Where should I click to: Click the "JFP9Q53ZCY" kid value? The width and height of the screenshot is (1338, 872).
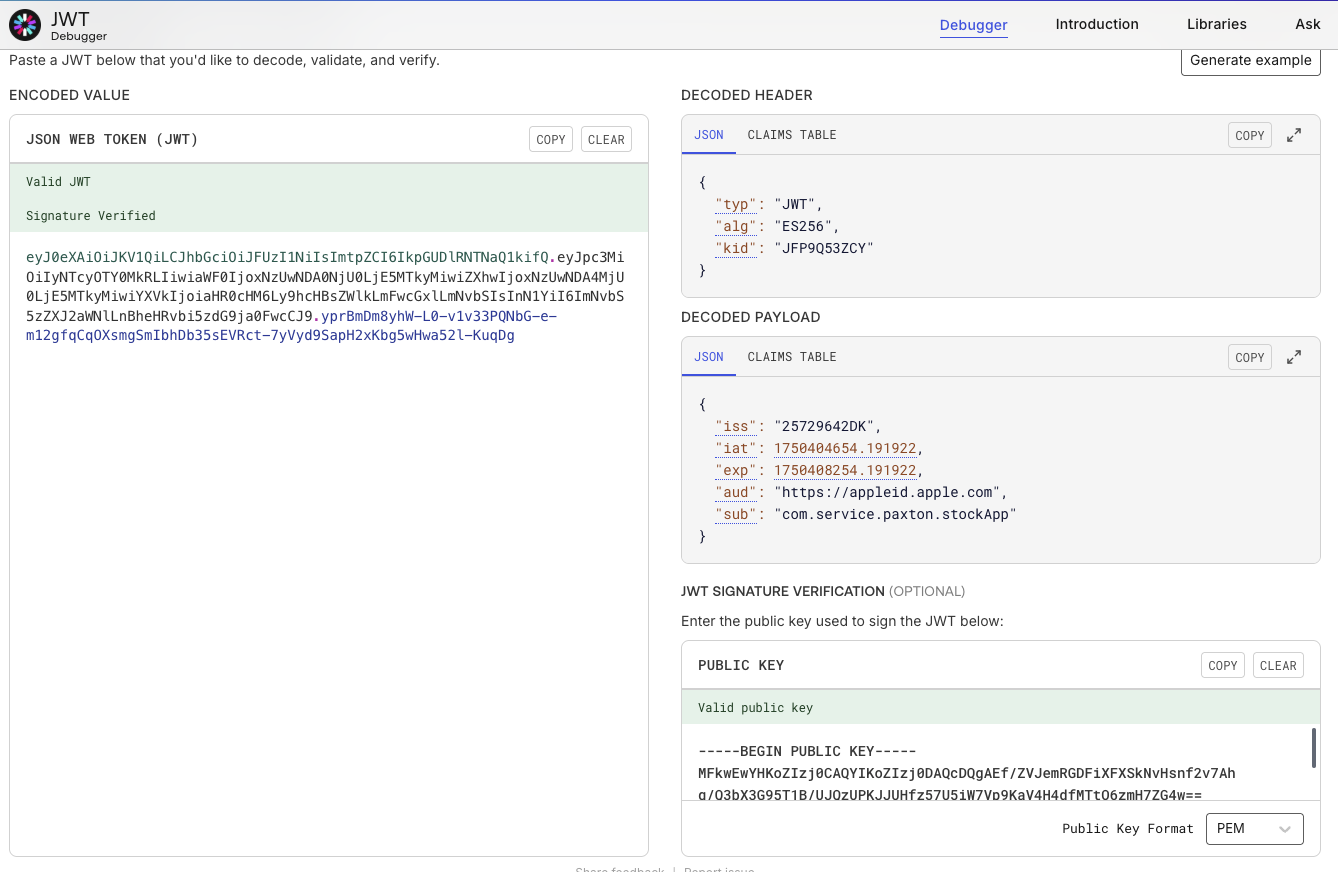pos(824,248)
